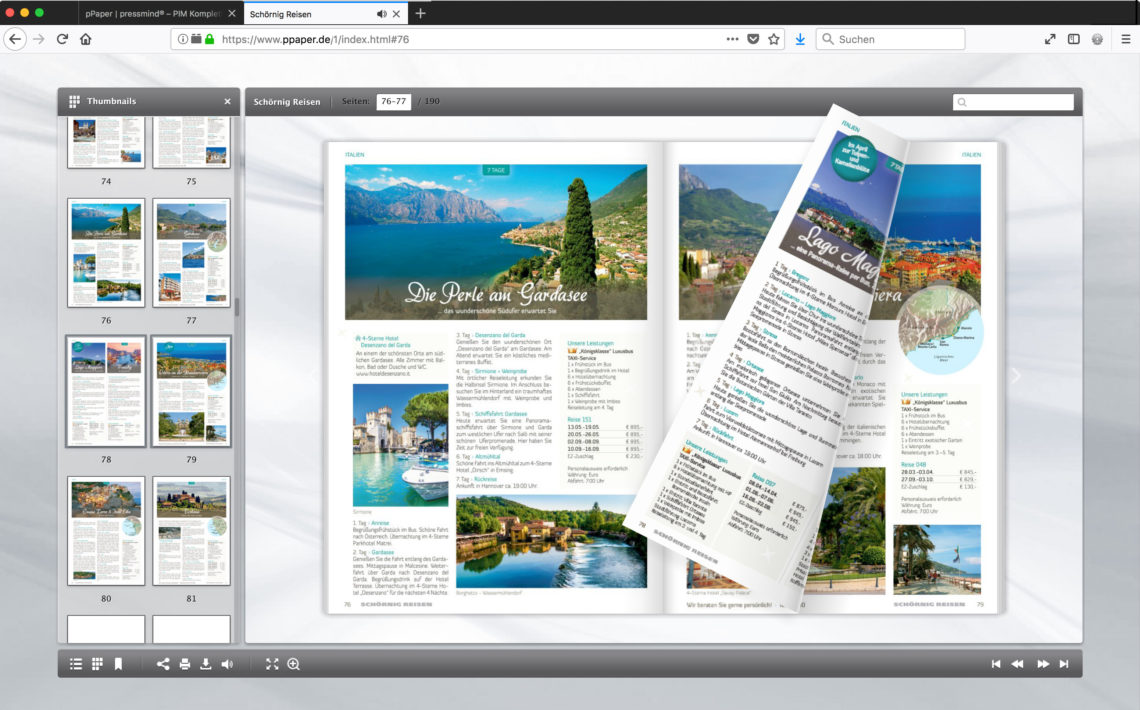Screen dimensions: 1140x710
Task: Select page 79 thumbnail
Action: [191, 392]
